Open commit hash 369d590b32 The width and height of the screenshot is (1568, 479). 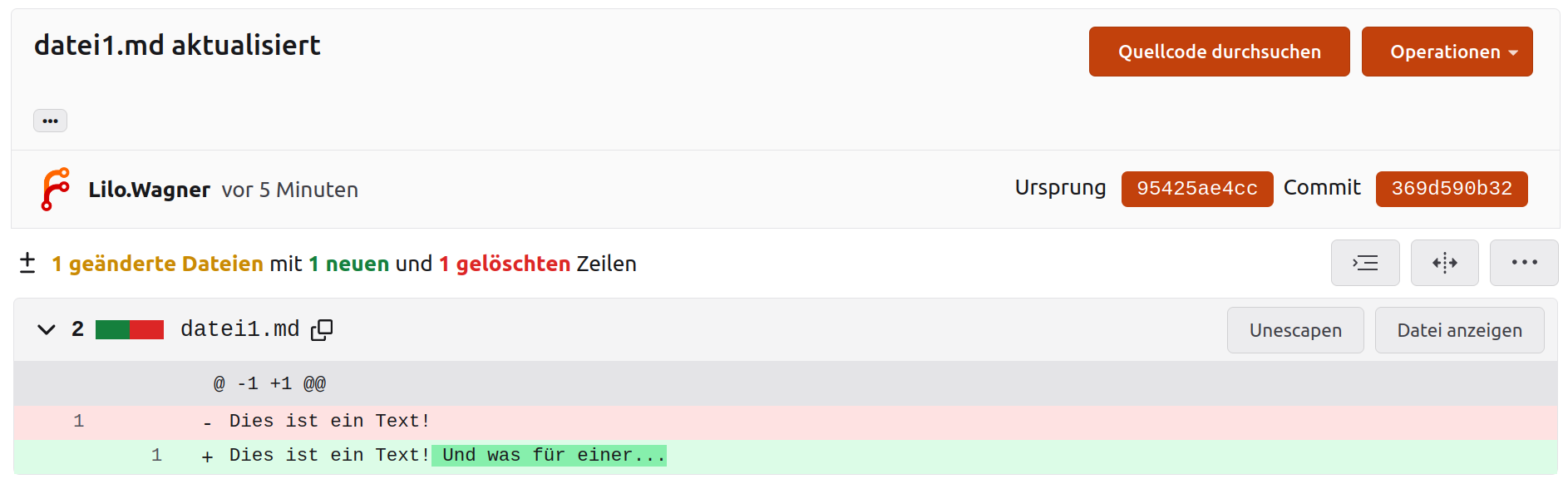click(x=1451, y=189)
